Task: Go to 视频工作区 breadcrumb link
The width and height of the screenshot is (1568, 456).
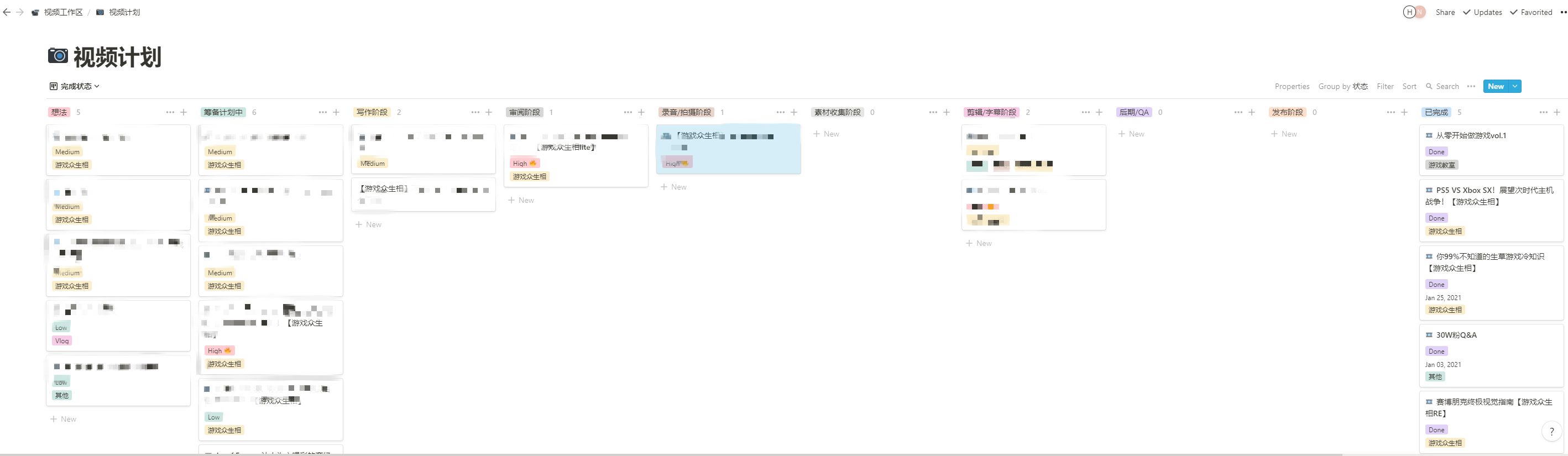Action: [x=62, y=12]
